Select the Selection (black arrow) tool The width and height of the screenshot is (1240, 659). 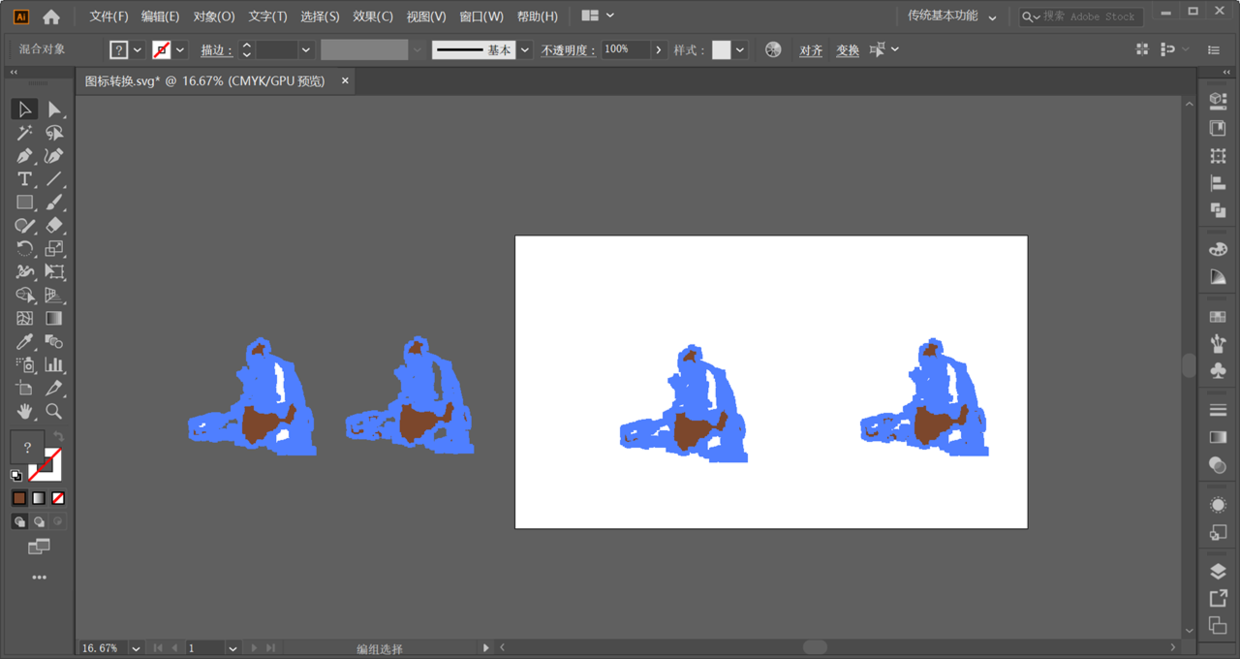point(25,109)
